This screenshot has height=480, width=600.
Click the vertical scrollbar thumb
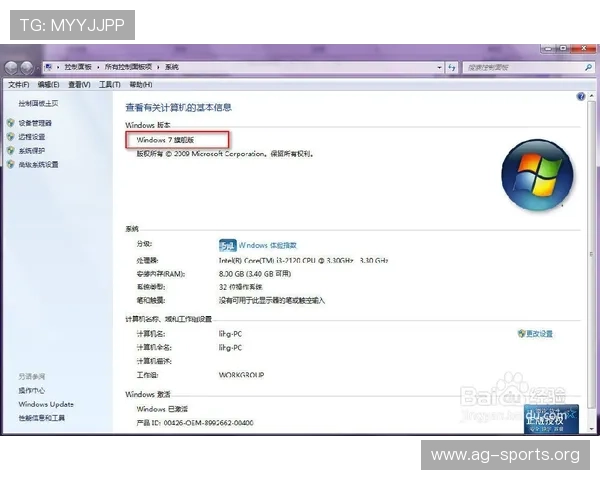592,253
